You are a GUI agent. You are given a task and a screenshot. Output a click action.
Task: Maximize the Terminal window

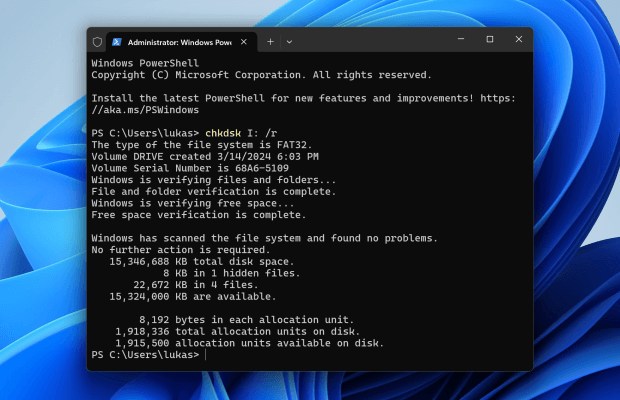coord(490,39)
